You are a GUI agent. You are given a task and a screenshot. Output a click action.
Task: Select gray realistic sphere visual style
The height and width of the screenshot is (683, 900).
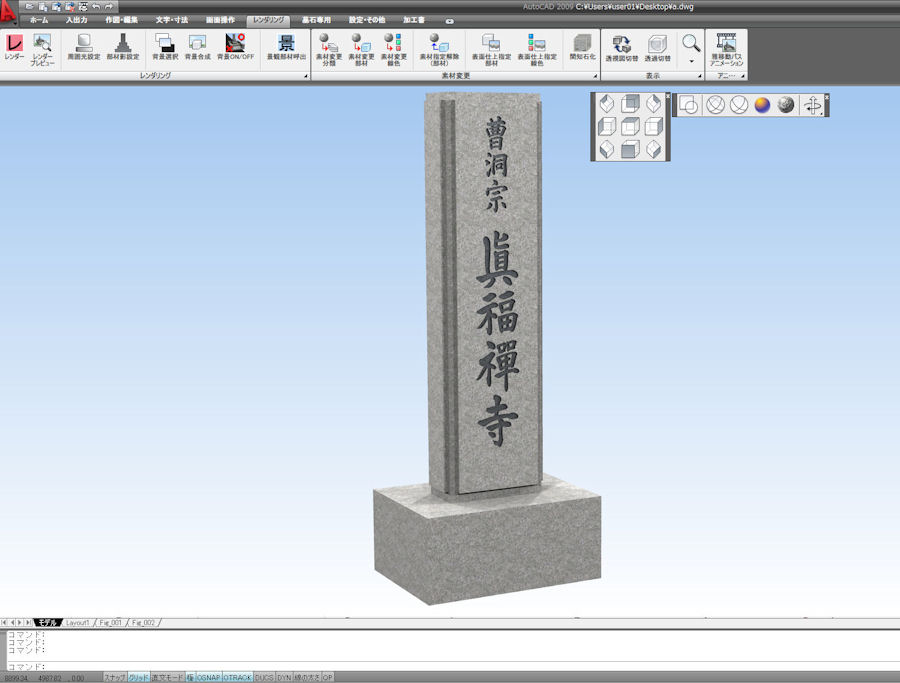point(786,105)
